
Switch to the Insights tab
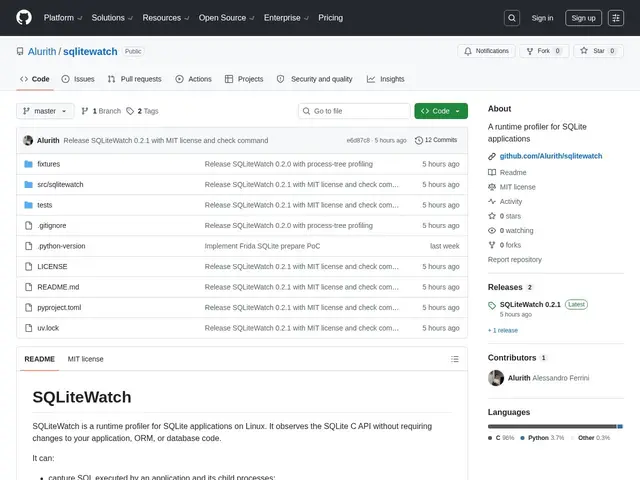pos(385,79)
